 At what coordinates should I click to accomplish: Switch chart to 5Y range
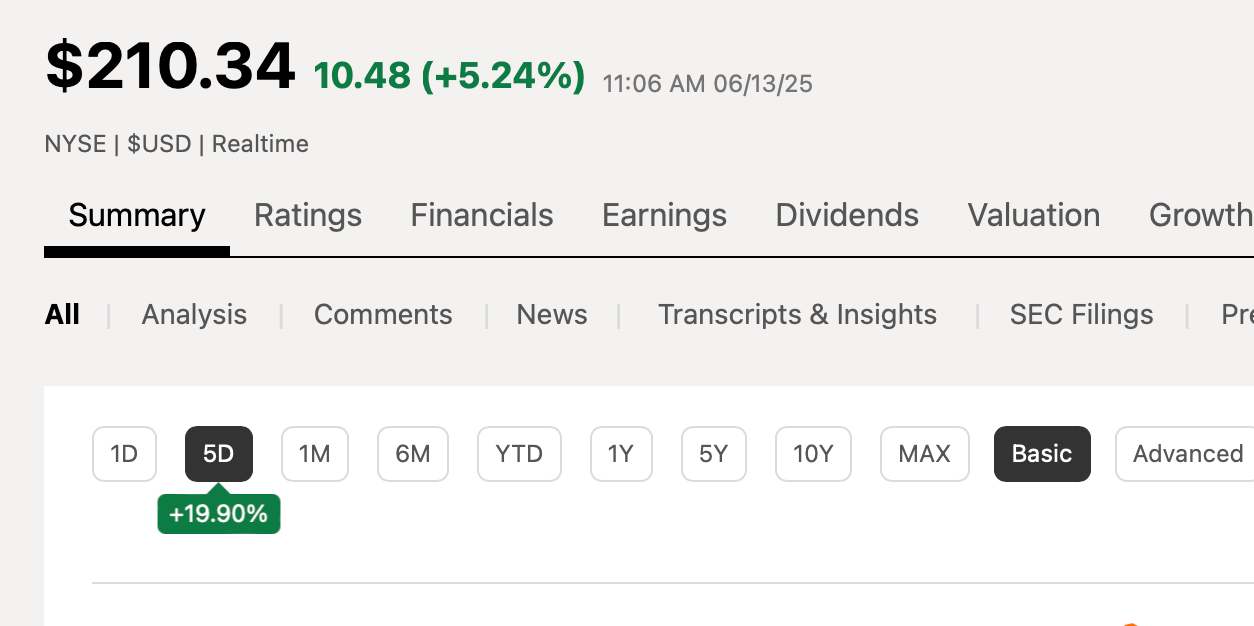[714, 454]
